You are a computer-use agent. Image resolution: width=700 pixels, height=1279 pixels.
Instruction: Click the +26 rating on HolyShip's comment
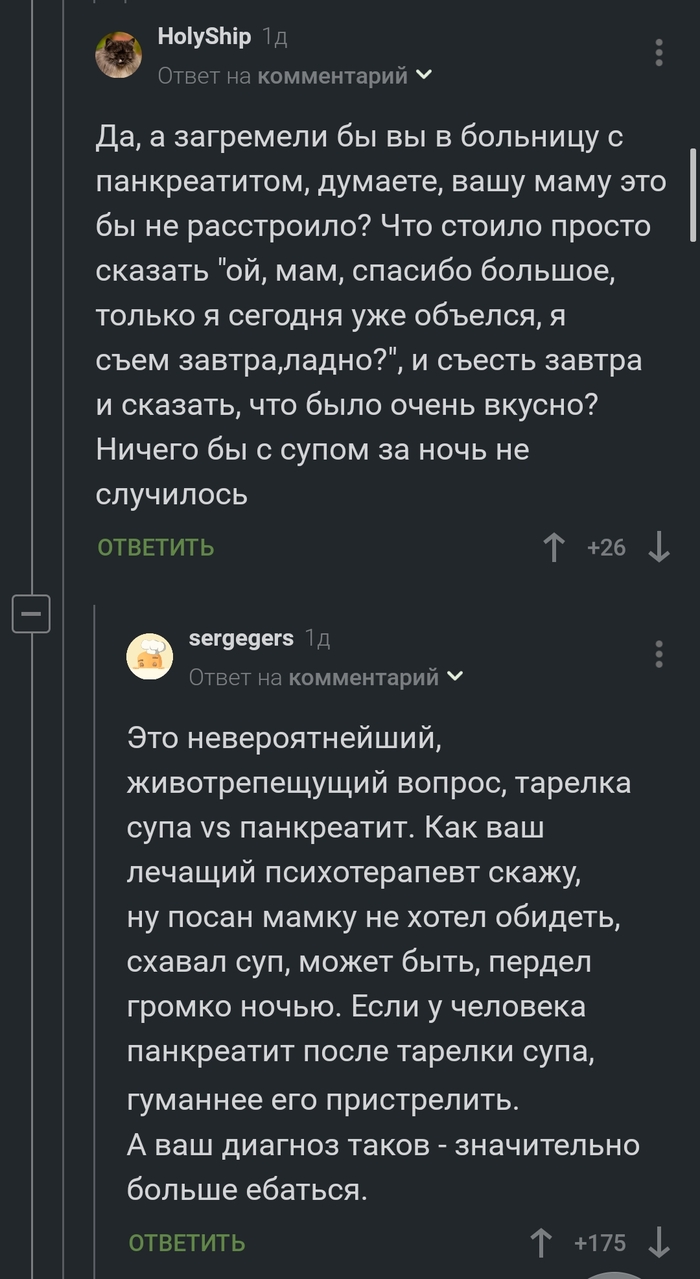[606, 547]
